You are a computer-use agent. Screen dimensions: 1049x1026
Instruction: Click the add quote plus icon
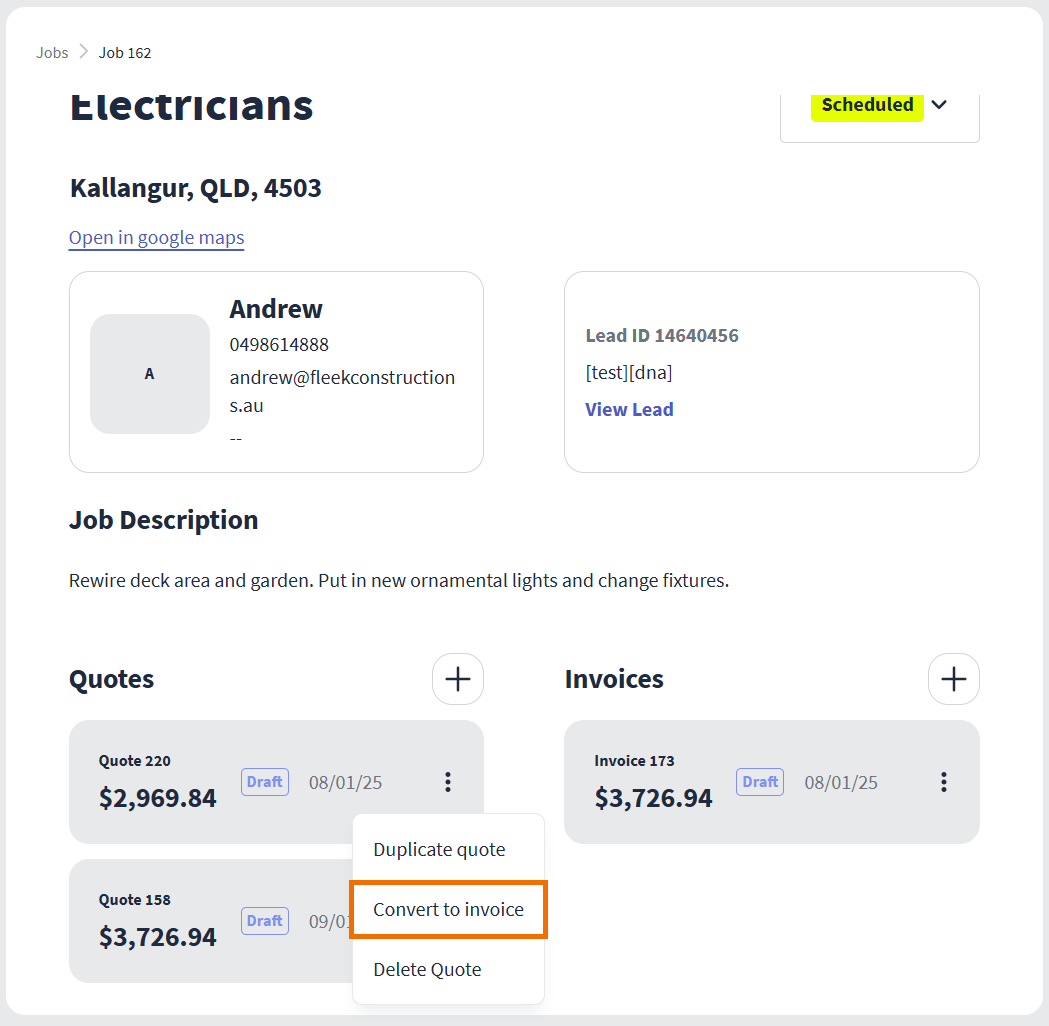(458, 679)
